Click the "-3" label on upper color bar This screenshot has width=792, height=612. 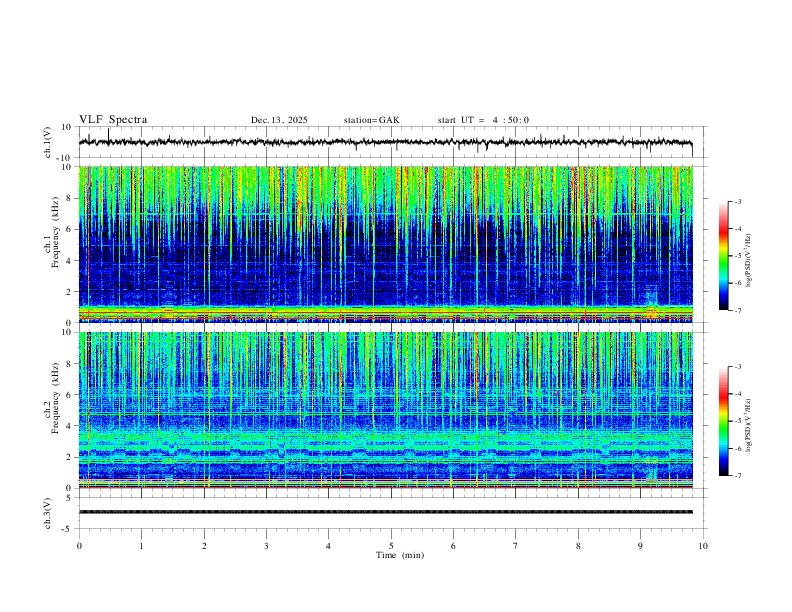pyautogui.click(x=738, y=201)
